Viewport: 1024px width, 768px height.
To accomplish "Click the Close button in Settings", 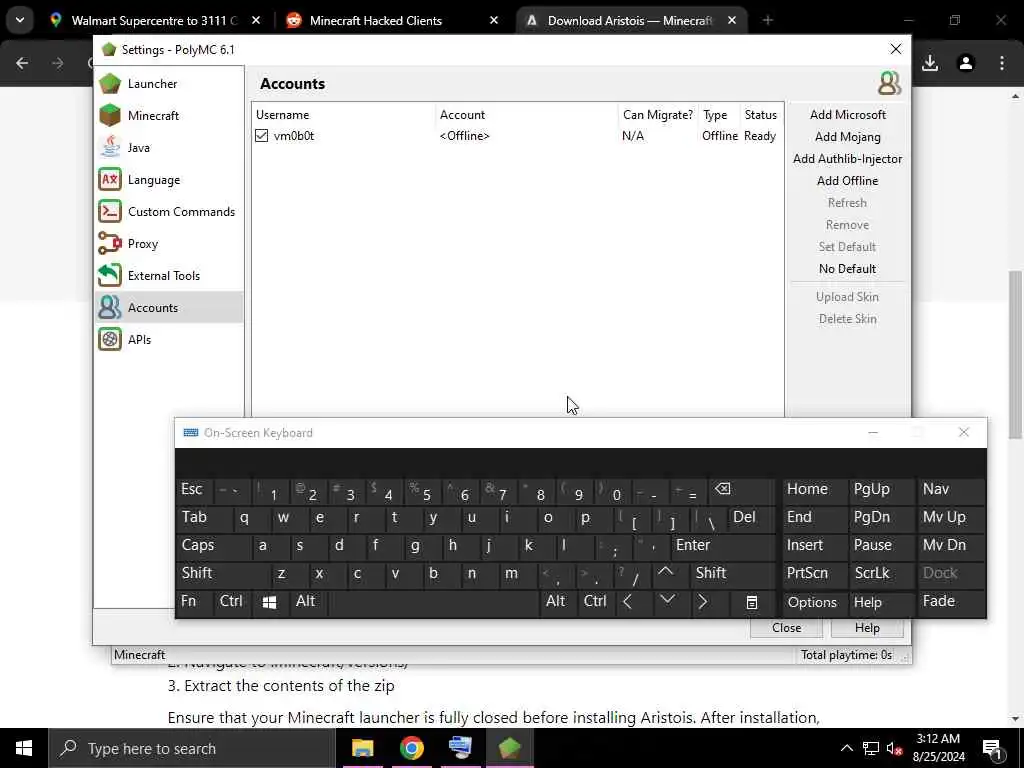I will coord(786,628).
